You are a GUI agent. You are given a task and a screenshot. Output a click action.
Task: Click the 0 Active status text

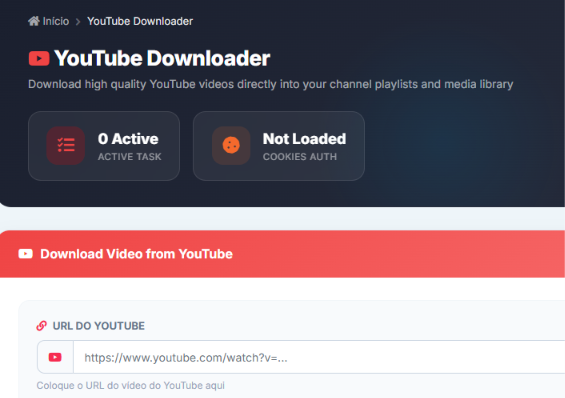click(128, 139)
